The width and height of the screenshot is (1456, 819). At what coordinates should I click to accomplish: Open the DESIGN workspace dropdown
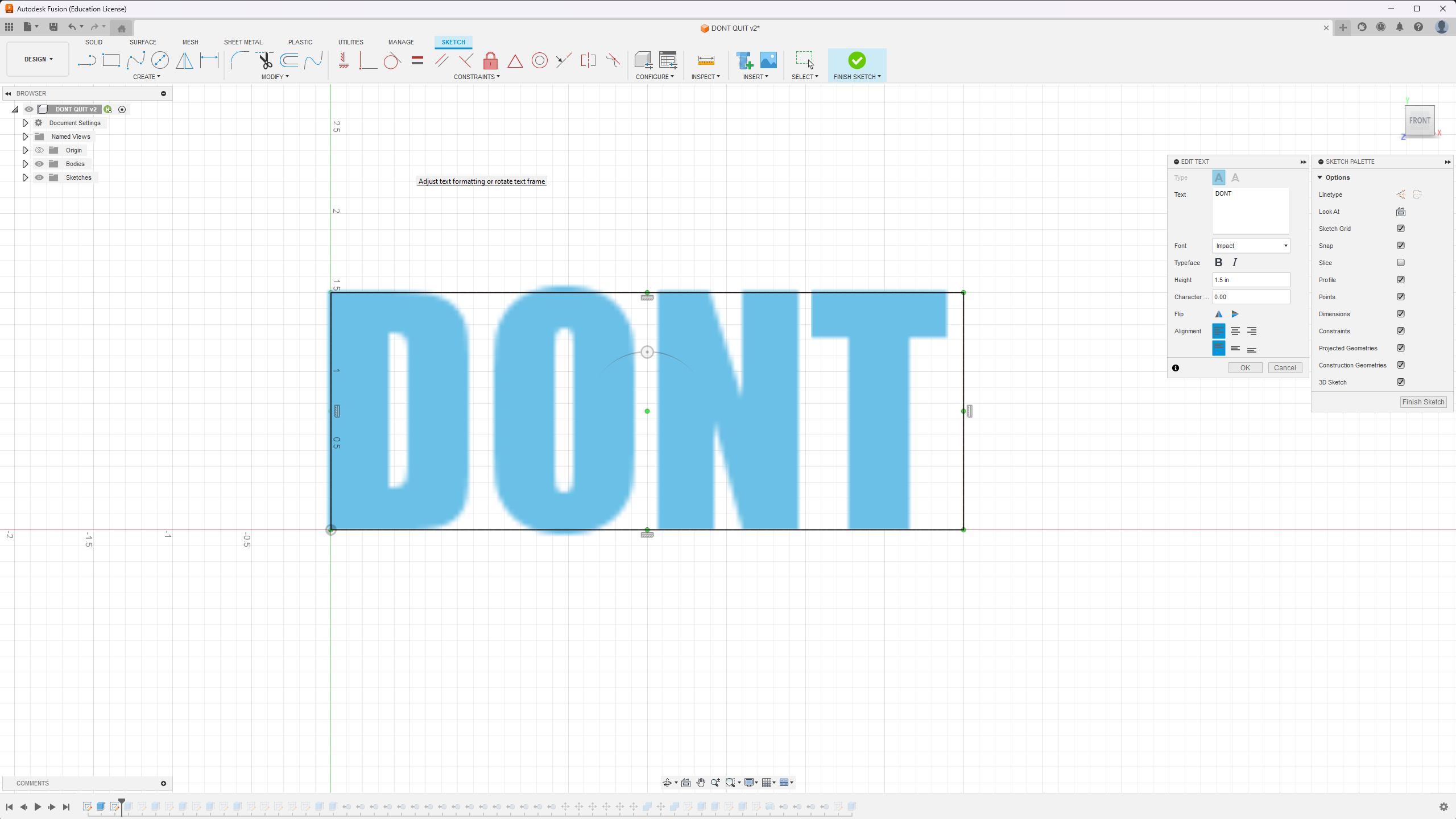tap(38, 59)
